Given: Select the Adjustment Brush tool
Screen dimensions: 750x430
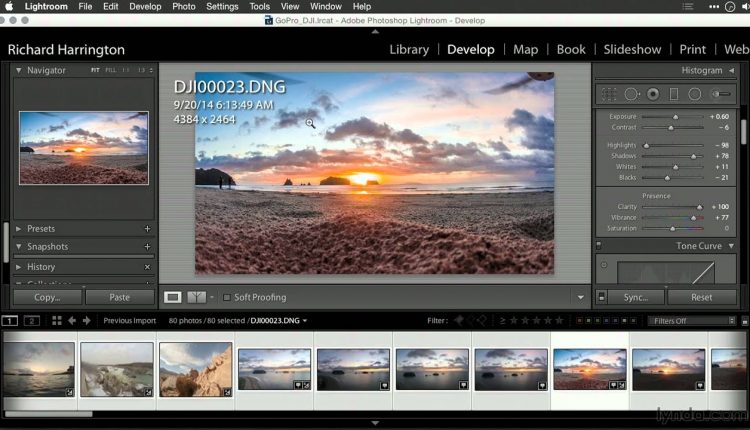Looking at the screenshot, I should [721, 94].
